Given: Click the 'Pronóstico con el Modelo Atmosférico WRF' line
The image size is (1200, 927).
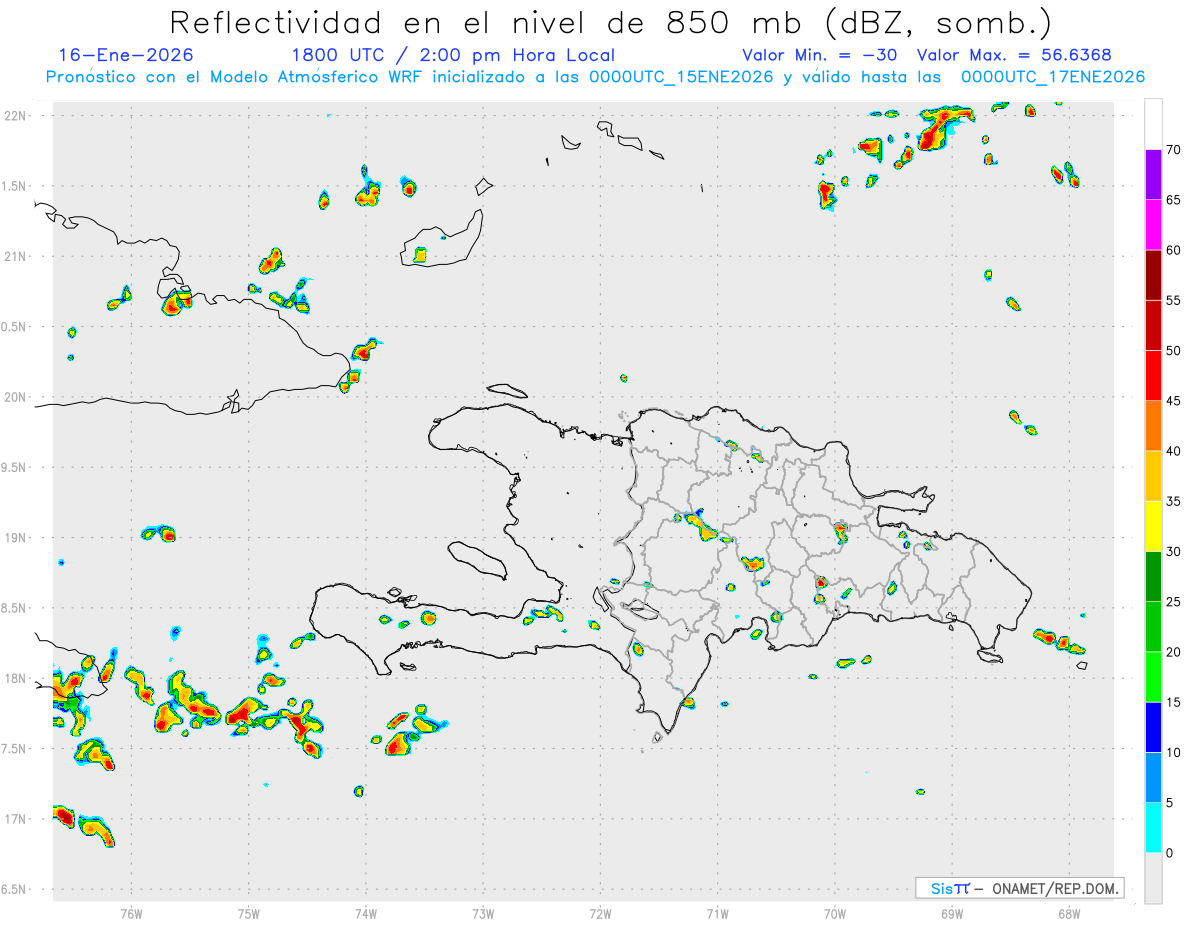Looking at the screenshot, I should pos(595,77).
